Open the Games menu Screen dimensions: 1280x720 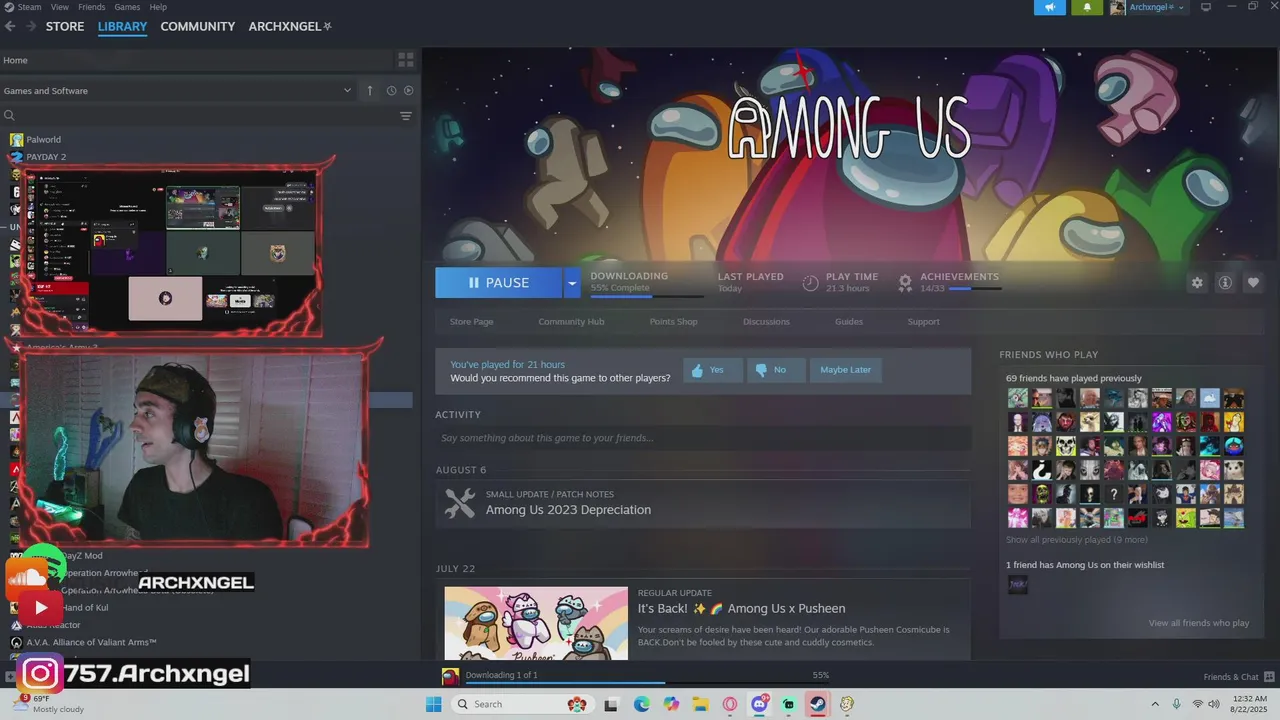(127, 7)
